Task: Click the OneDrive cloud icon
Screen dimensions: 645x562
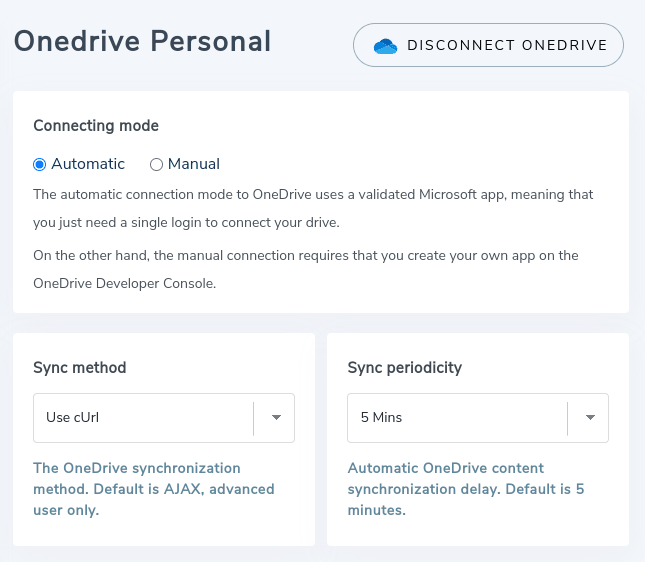Action: pos(385,46)
